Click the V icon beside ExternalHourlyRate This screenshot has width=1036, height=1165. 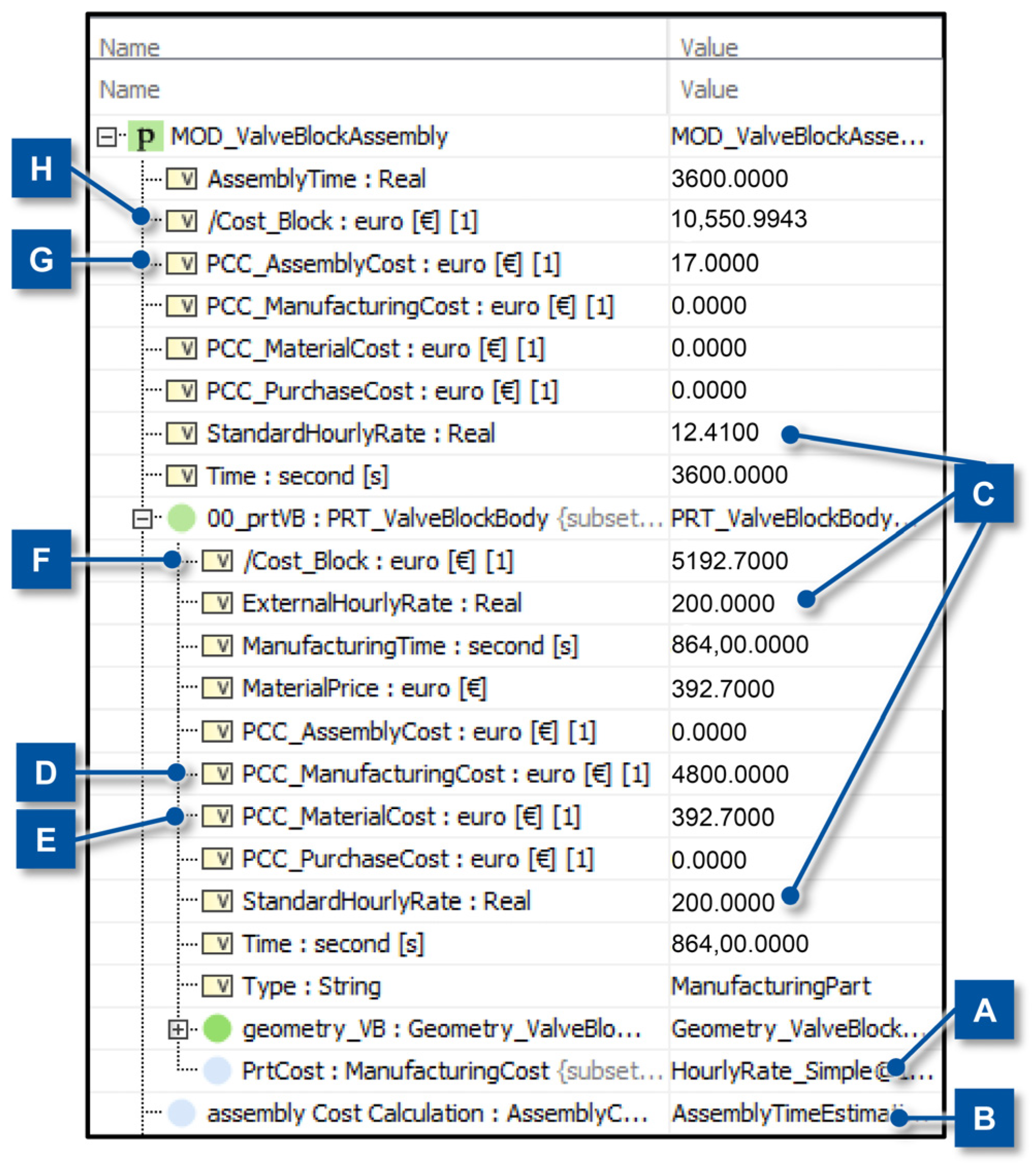pos(217,603)
